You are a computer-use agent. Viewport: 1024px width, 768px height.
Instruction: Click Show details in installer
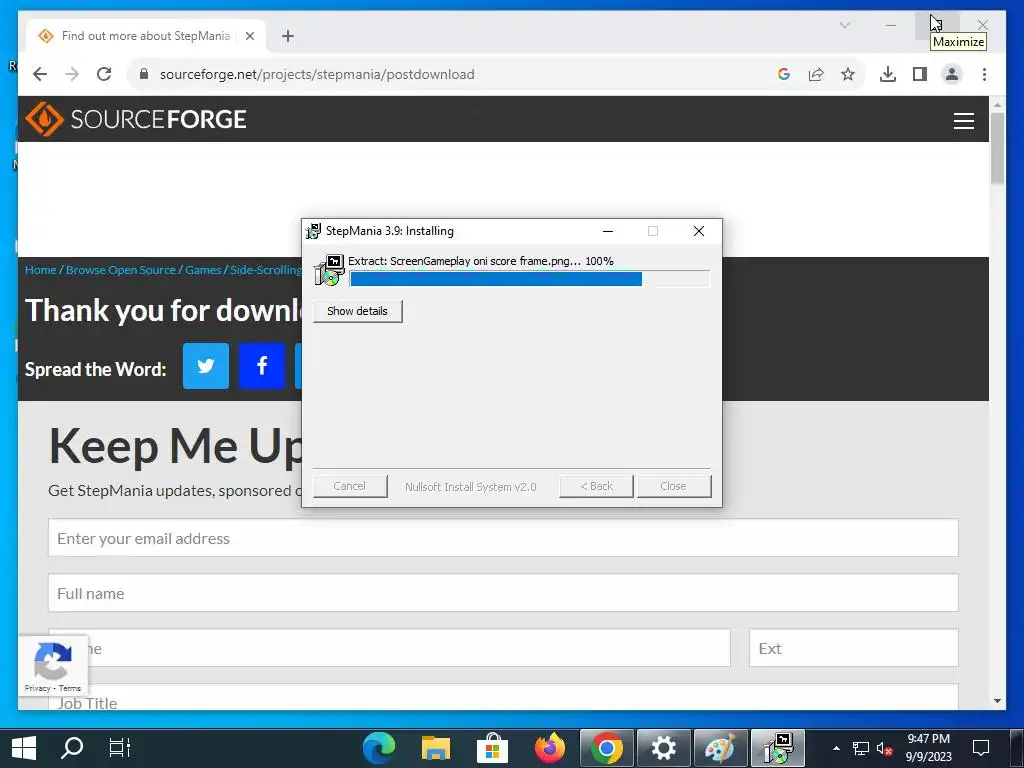point(357,311)
